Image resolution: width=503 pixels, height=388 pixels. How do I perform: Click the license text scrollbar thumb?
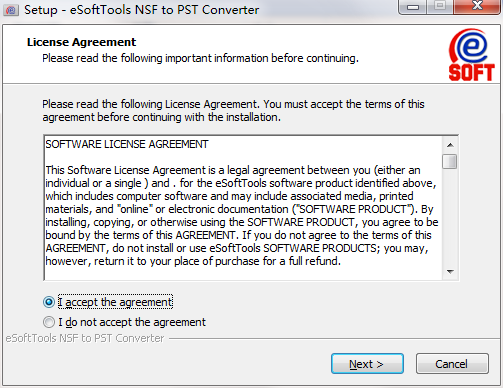450,162
